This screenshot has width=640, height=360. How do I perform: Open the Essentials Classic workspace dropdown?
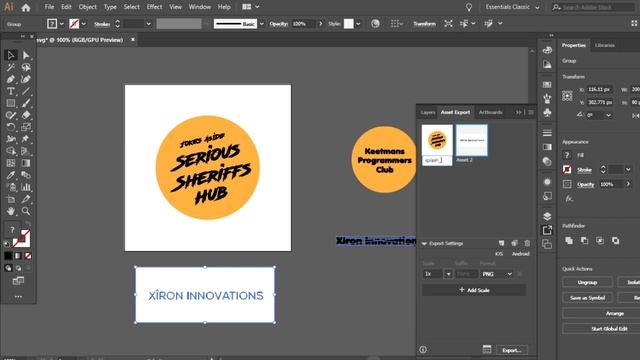point(512,7)
